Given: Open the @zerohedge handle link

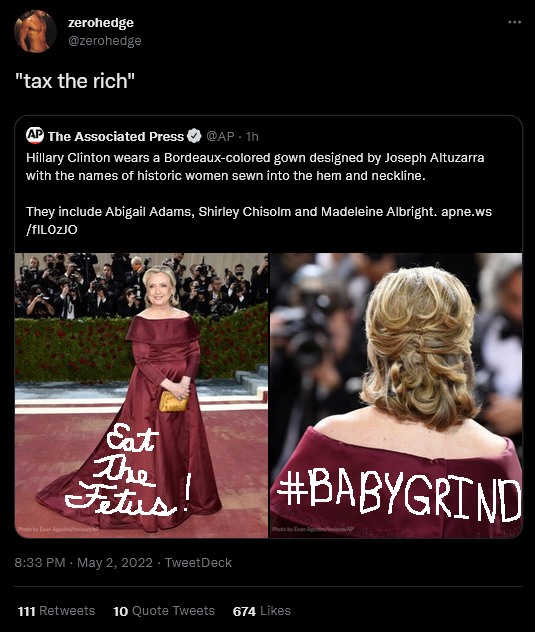Looking at the screenshot, I should [x=105, y=41].
